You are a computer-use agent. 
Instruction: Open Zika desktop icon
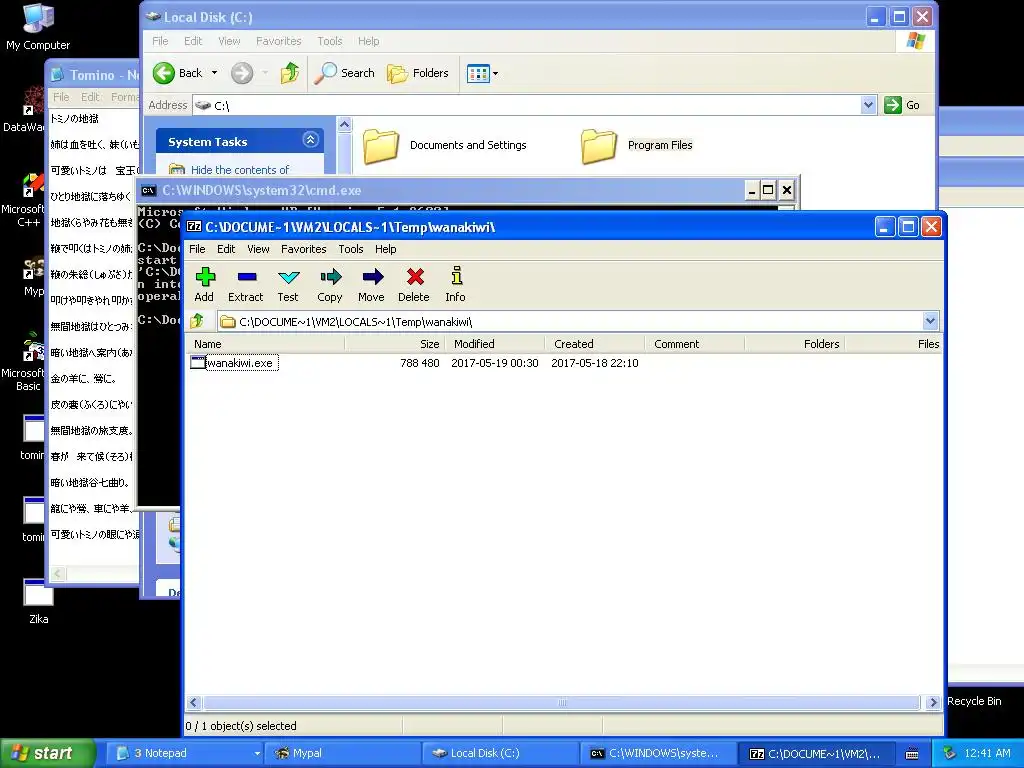point(38,602)
